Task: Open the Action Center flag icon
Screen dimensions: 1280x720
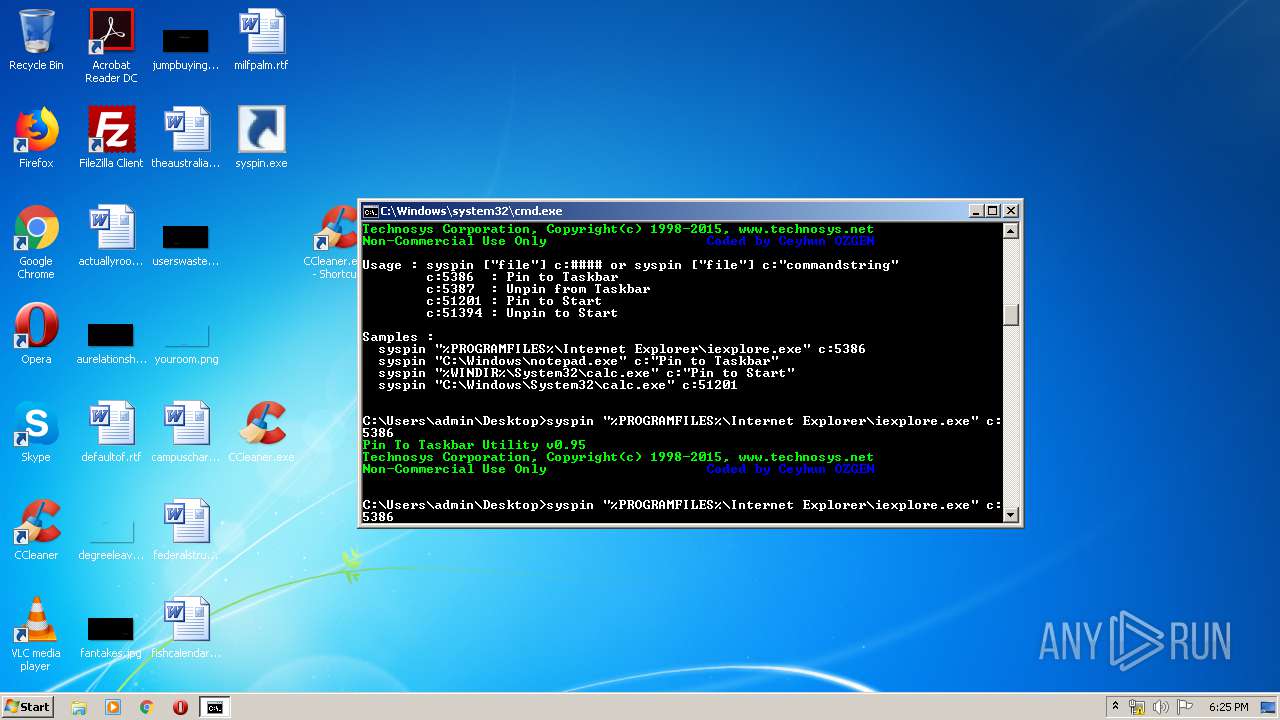Action: (x=1185, y=707)
